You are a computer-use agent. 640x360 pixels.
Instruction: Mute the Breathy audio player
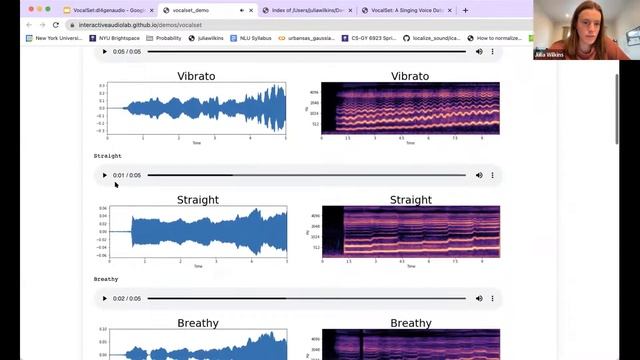tap(479, 298)
